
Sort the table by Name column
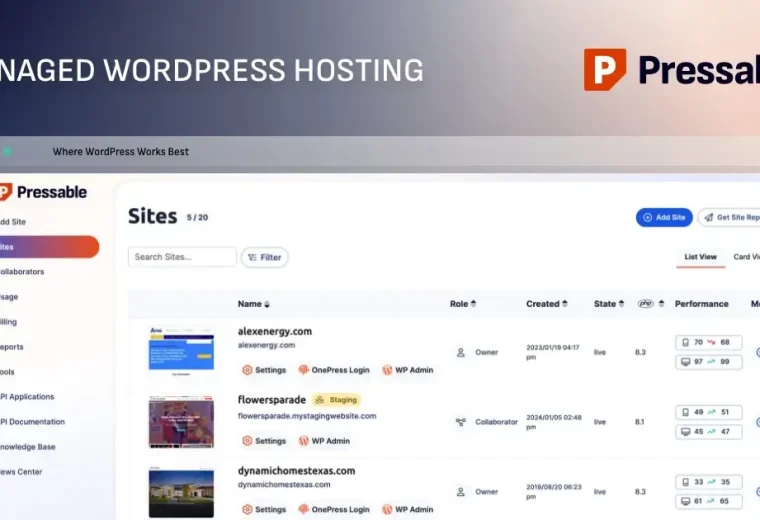[253, 304]
